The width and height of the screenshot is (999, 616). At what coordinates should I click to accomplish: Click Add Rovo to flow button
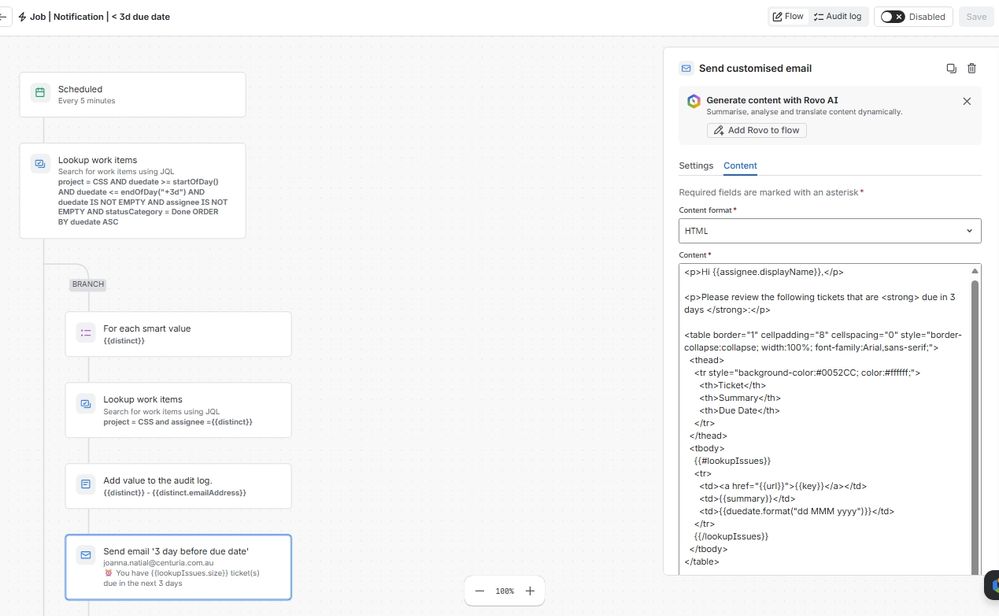(756, 130)
